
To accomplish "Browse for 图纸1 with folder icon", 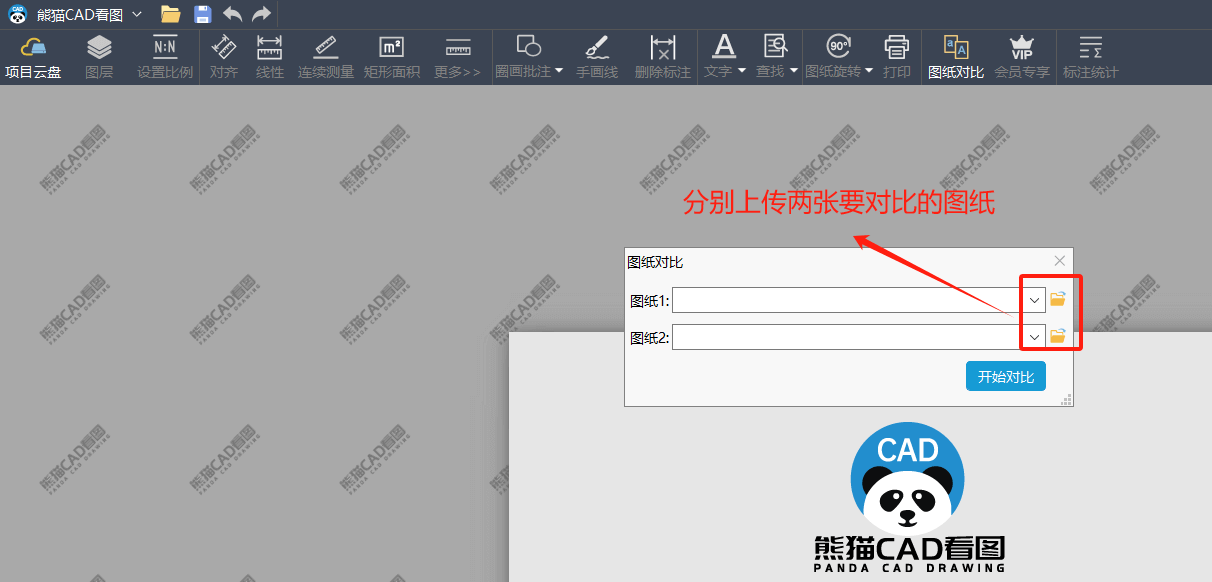I will tap(1058, 299).
